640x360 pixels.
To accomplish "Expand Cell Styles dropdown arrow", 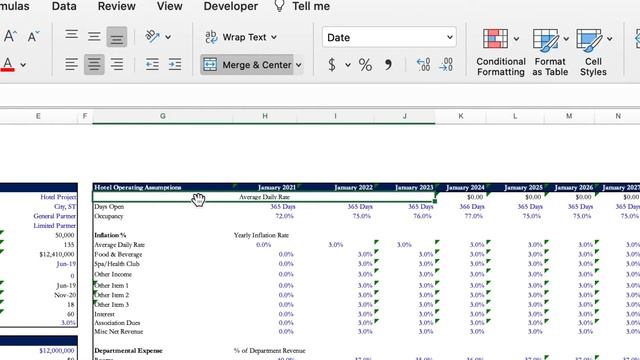I will coord(609,39).
